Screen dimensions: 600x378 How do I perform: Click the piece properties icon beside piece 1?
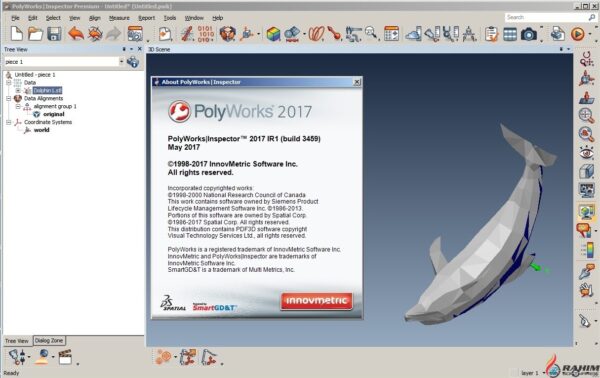click(x=133, y=62)
